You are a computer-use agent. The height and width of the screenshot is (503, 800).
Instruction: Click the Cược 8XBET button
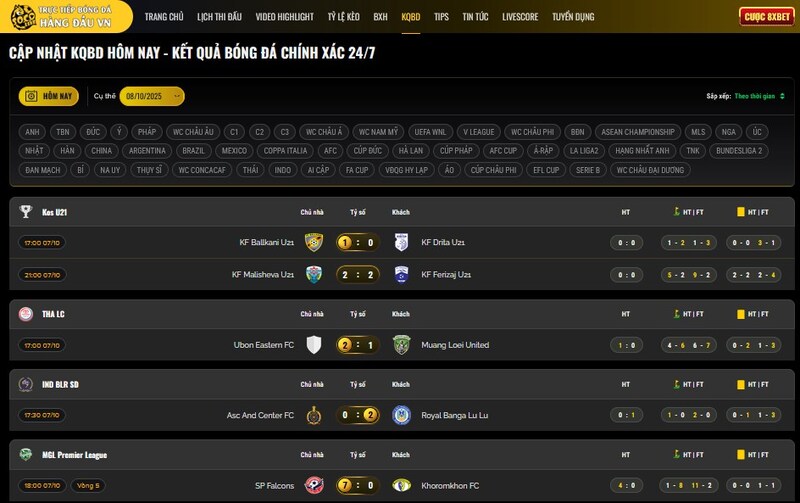[765, 17]
